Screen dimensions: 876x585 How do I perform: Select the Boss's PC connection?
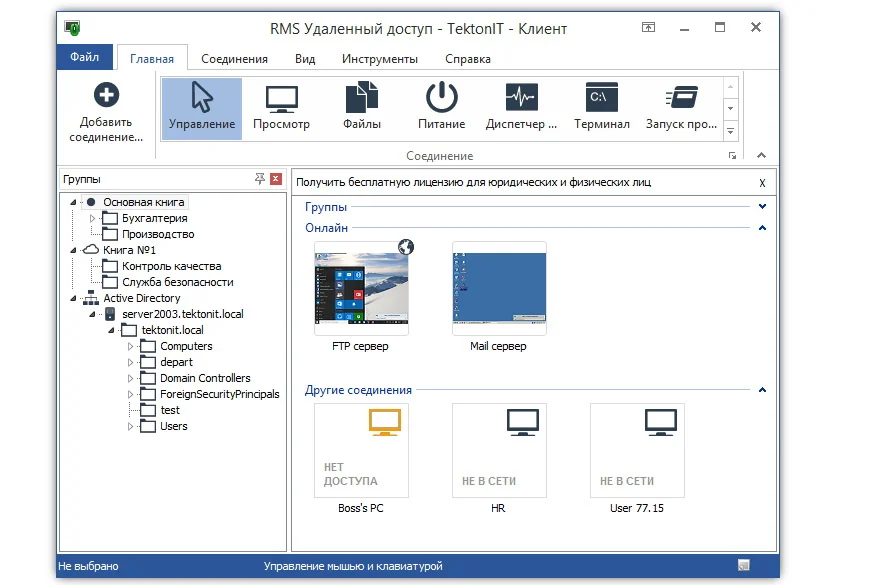pyautogui.click(x=361, y=450)
